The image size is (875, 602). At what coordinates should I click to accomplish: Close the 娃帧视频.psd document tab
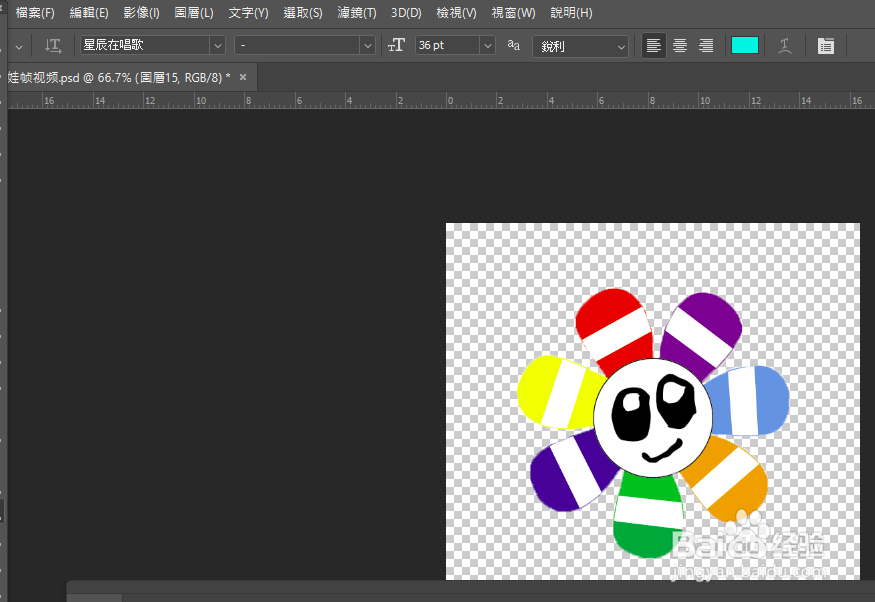[243, 77]
